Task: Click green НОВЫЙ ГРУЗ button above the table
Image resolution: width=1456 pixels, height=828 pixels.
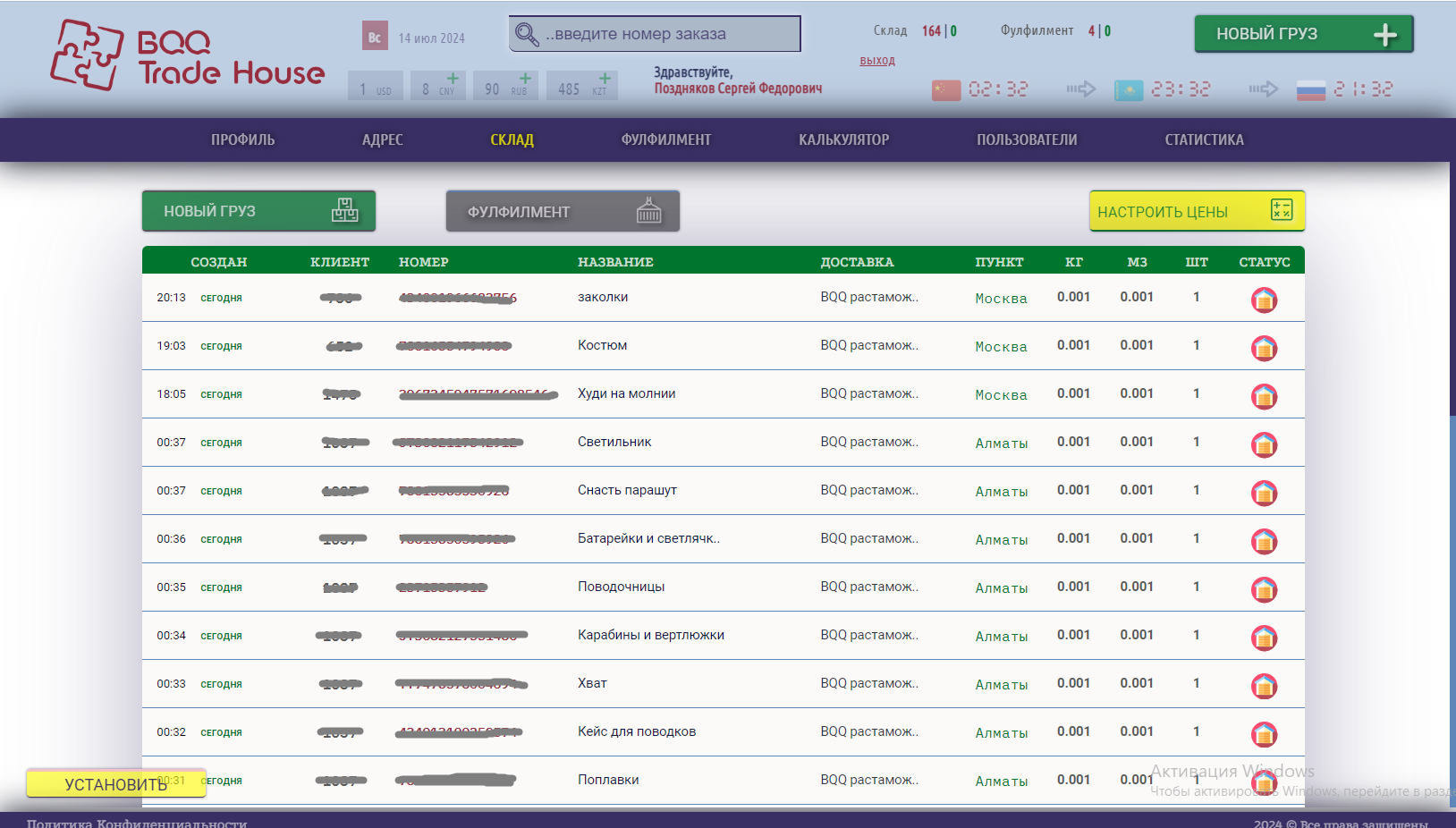Action: click(258, 211)
